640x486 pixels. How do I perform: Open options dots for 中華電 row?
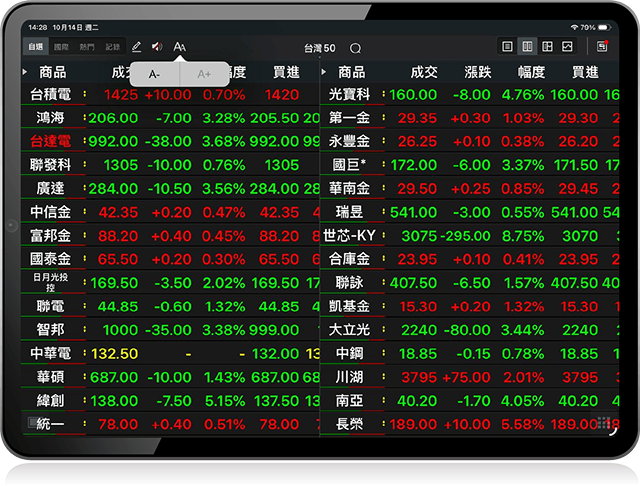coord(84,353)
